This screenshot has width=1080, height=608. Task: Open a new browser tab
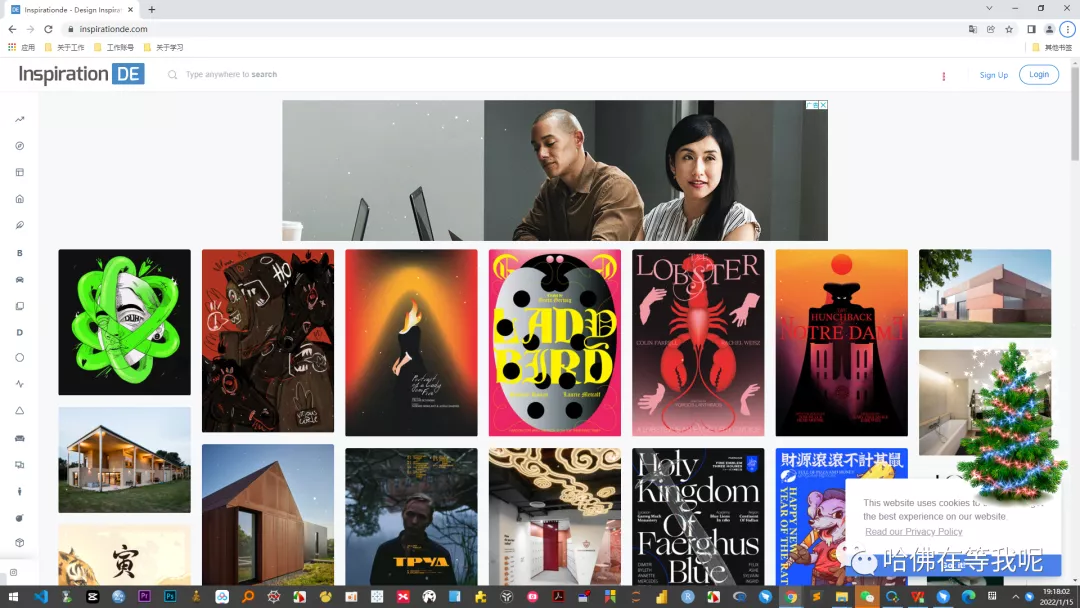click(152, 10)
